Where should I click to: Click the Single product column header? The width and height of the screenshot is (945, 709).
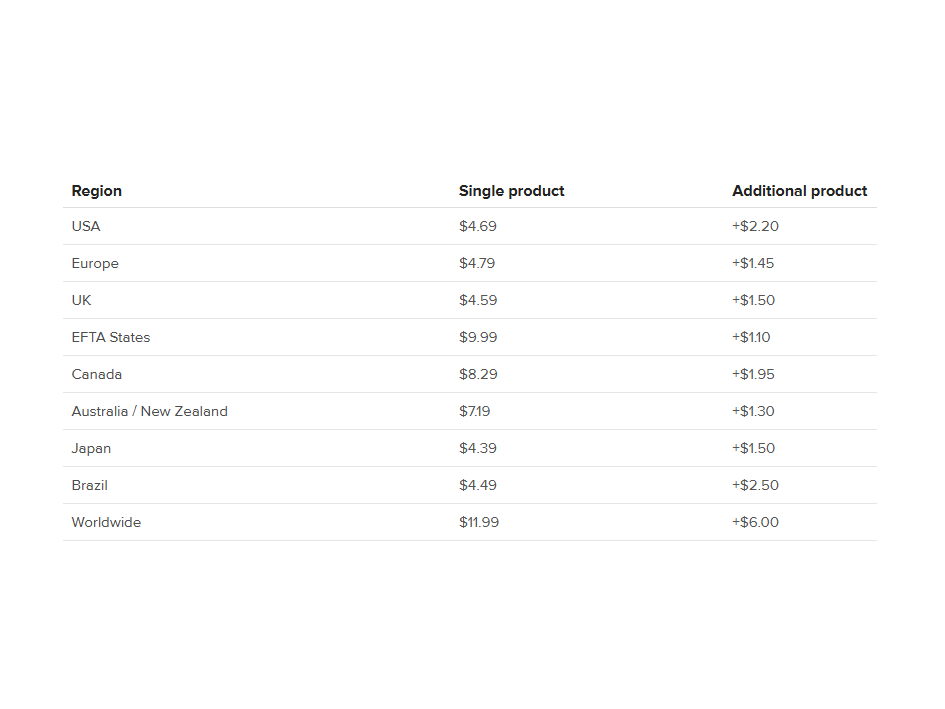tap(511, 191)
